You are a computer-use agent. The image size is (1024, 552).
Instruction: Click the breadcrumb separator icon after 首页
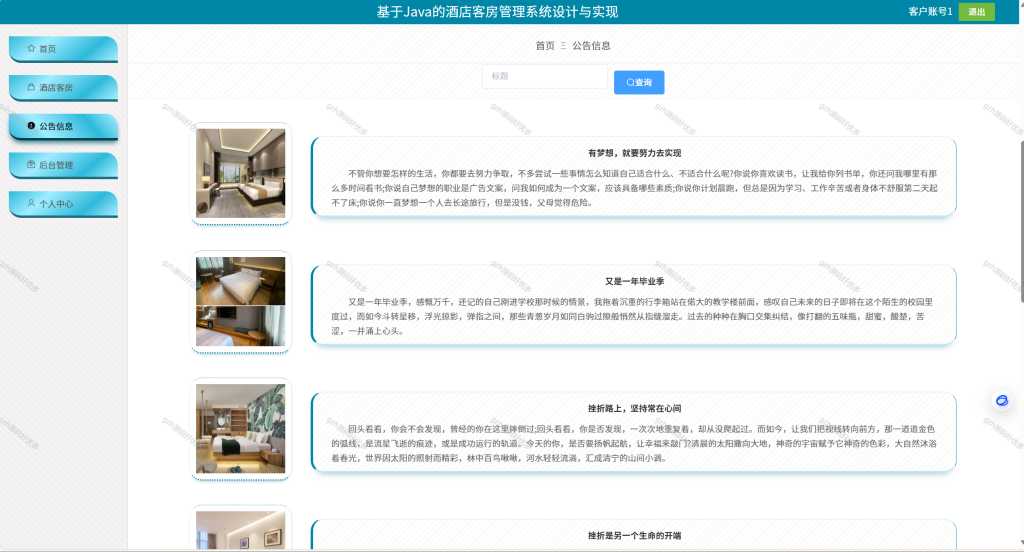(x=563, y=46)
